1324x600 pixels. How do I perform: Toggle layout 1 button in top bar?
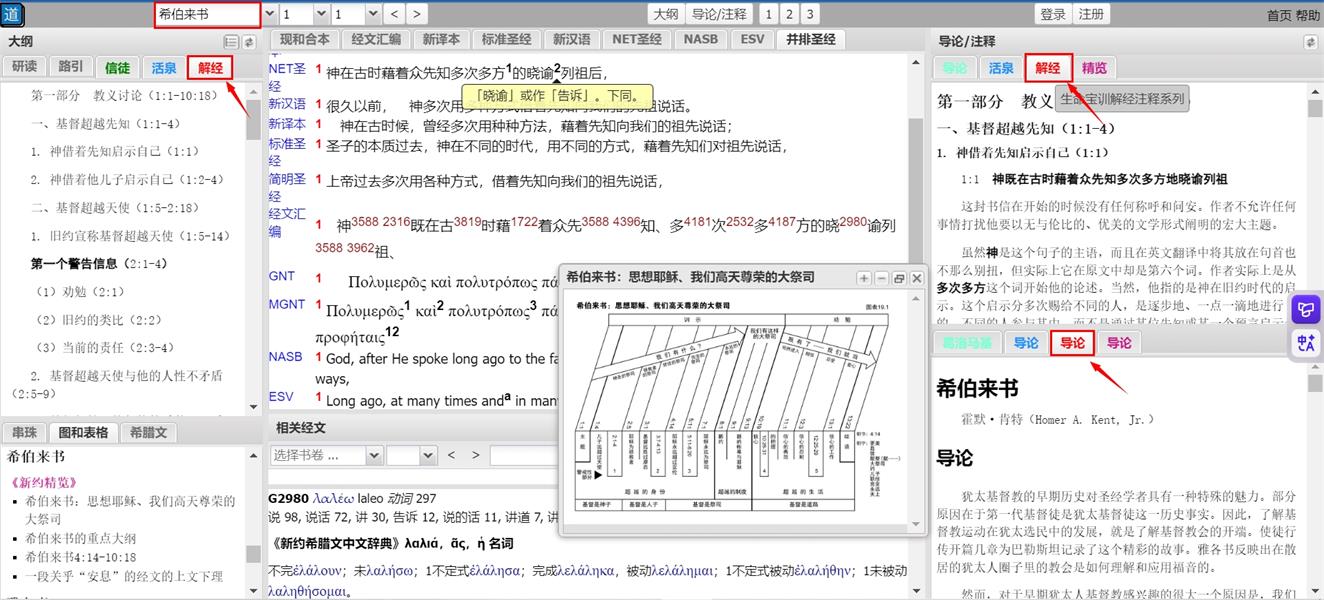pyautogui.click(x=767, y=14)
